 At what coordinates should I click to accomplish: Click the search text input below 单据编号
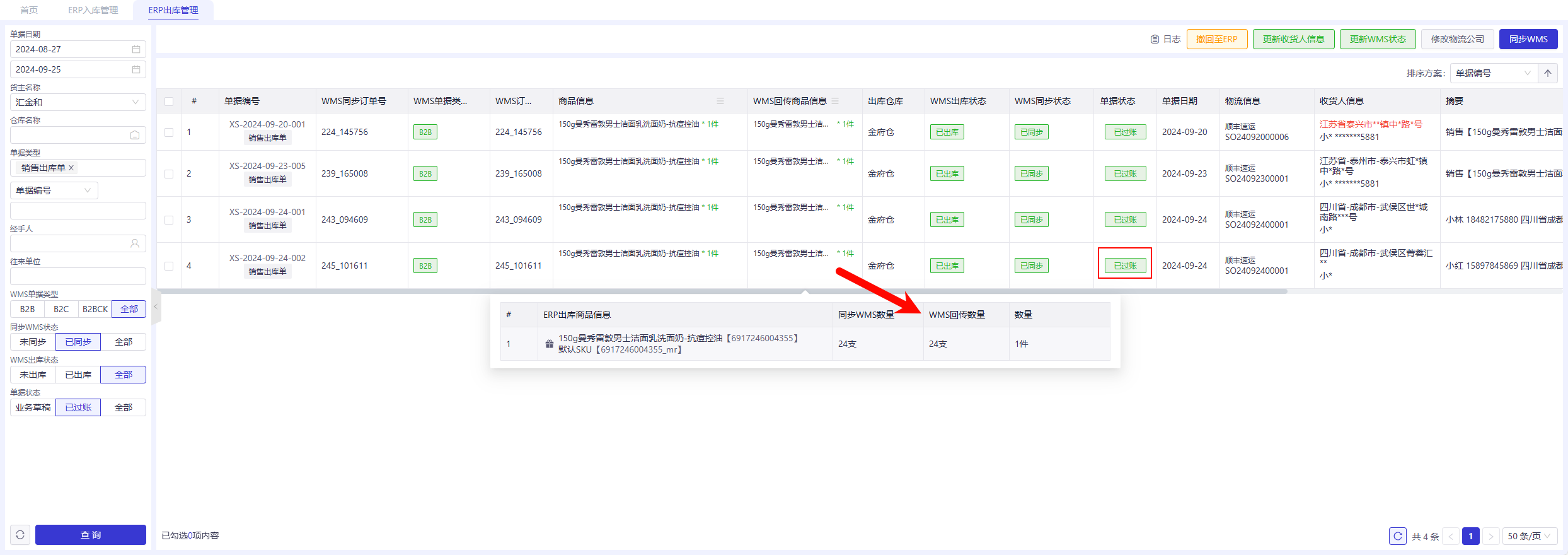point(78,211)
